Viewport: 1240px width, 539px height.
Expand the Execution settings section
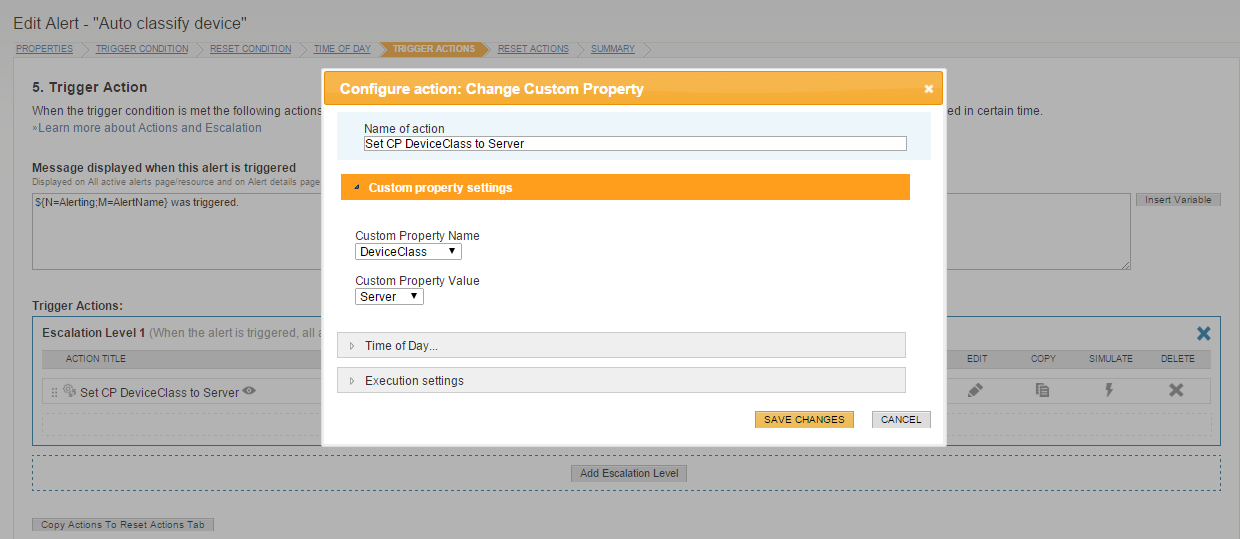621,380
